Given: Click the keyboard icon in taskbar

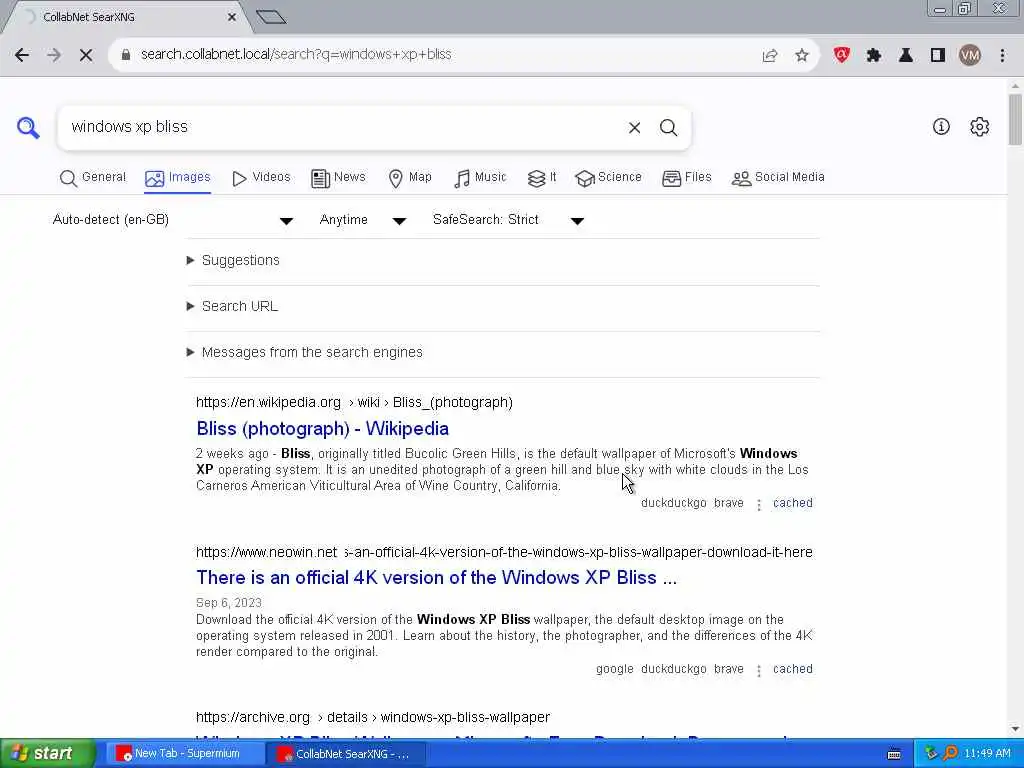Looking at the screenshot, I should (x=894, y=754).
